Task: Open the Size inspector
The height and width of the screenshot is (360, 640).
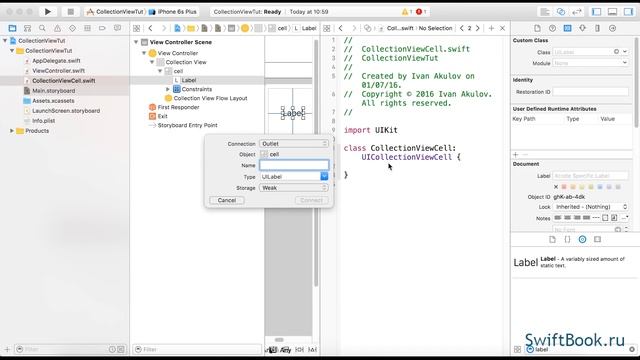Action: (597, 28)
